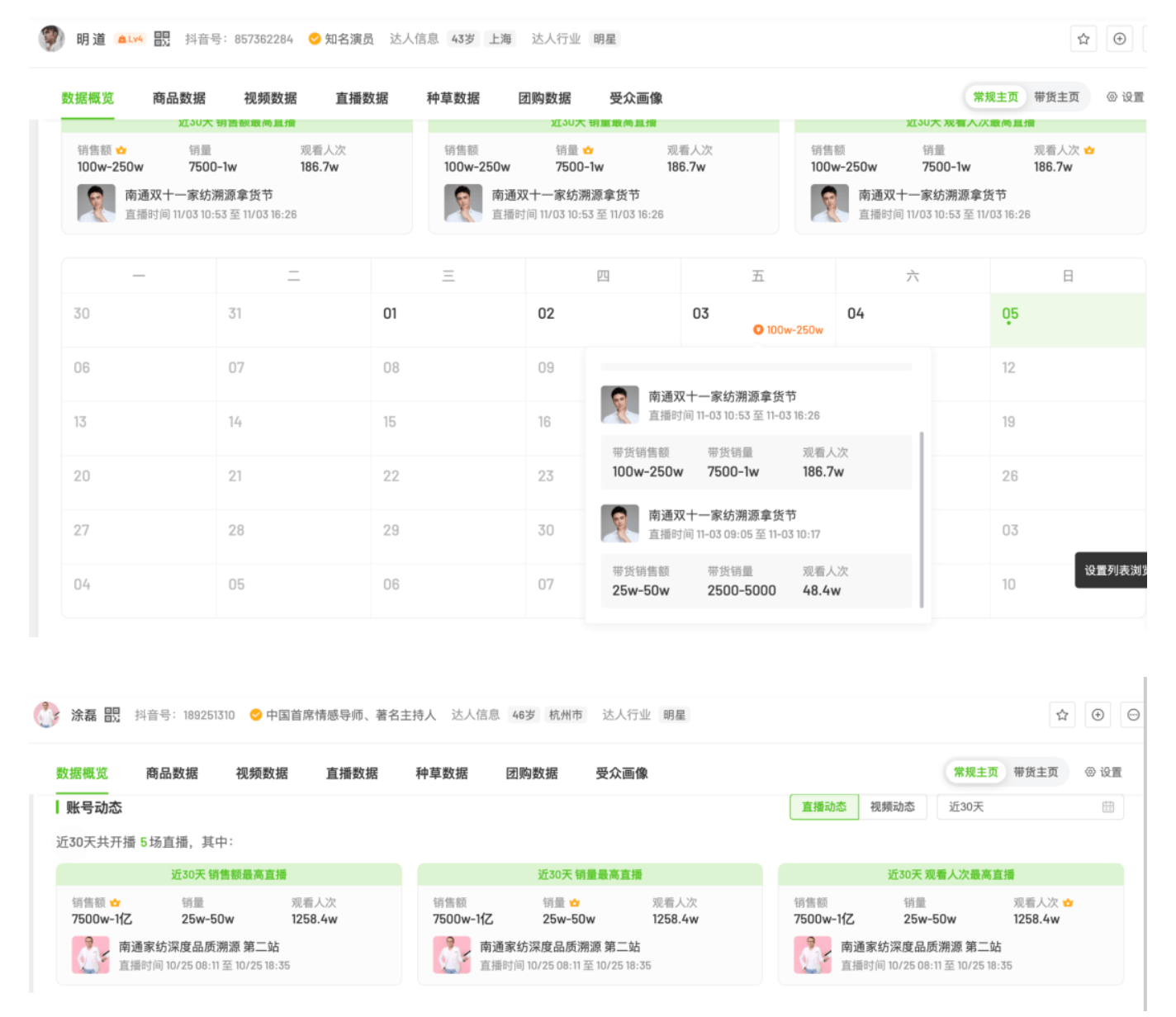Viewport: 1176px width, 1017px height.
Task: Open 受众画像 tab in 明道's profile
Action: tap(635, 98)
